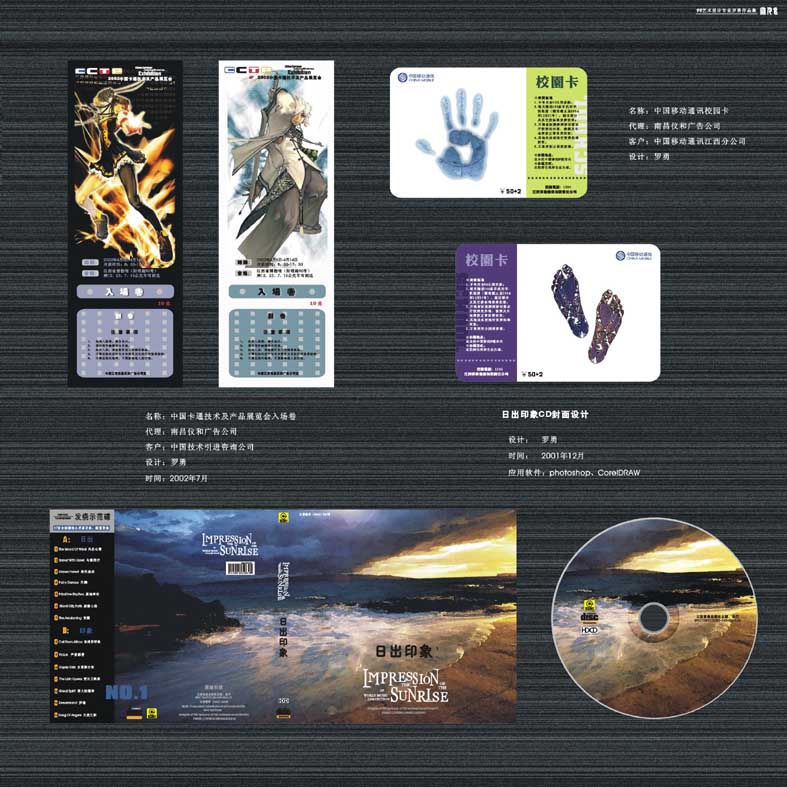Click the stub section of black ticket
The width and height of the screenshot is (787, 787).
(125, 343)
